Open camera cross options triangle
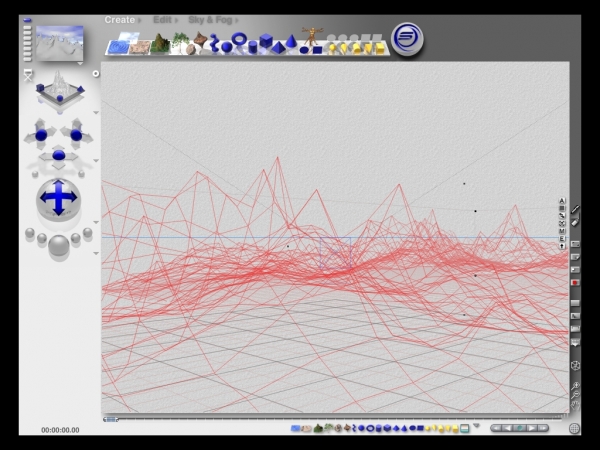The width and height of the screenshot is (600, 450). (x=96, y=161)
